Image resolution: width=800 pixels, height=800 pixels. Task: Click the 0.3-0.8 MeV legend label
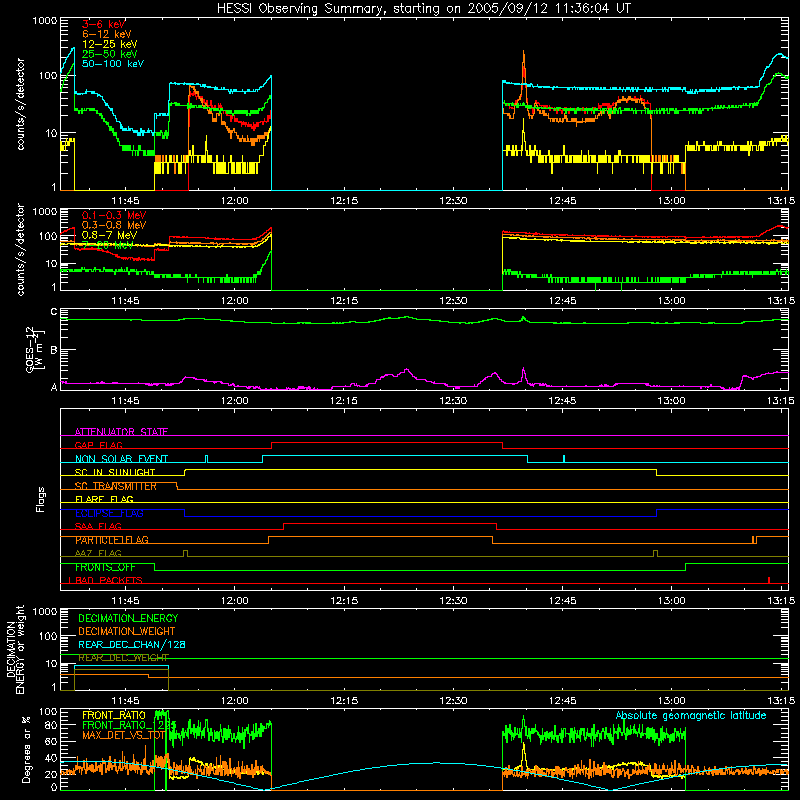[x=114, y=226]
